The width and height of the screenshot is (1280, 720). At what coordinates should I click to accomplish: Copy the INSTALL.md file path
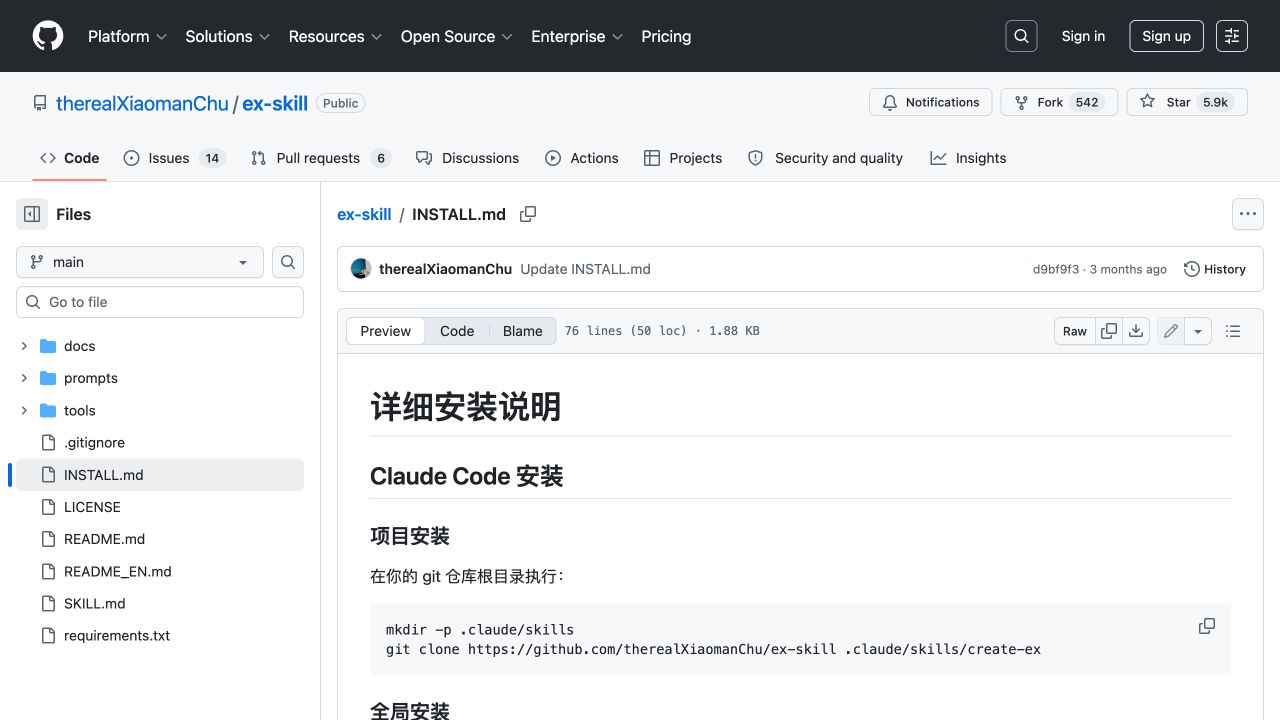[x=528, y=214]
